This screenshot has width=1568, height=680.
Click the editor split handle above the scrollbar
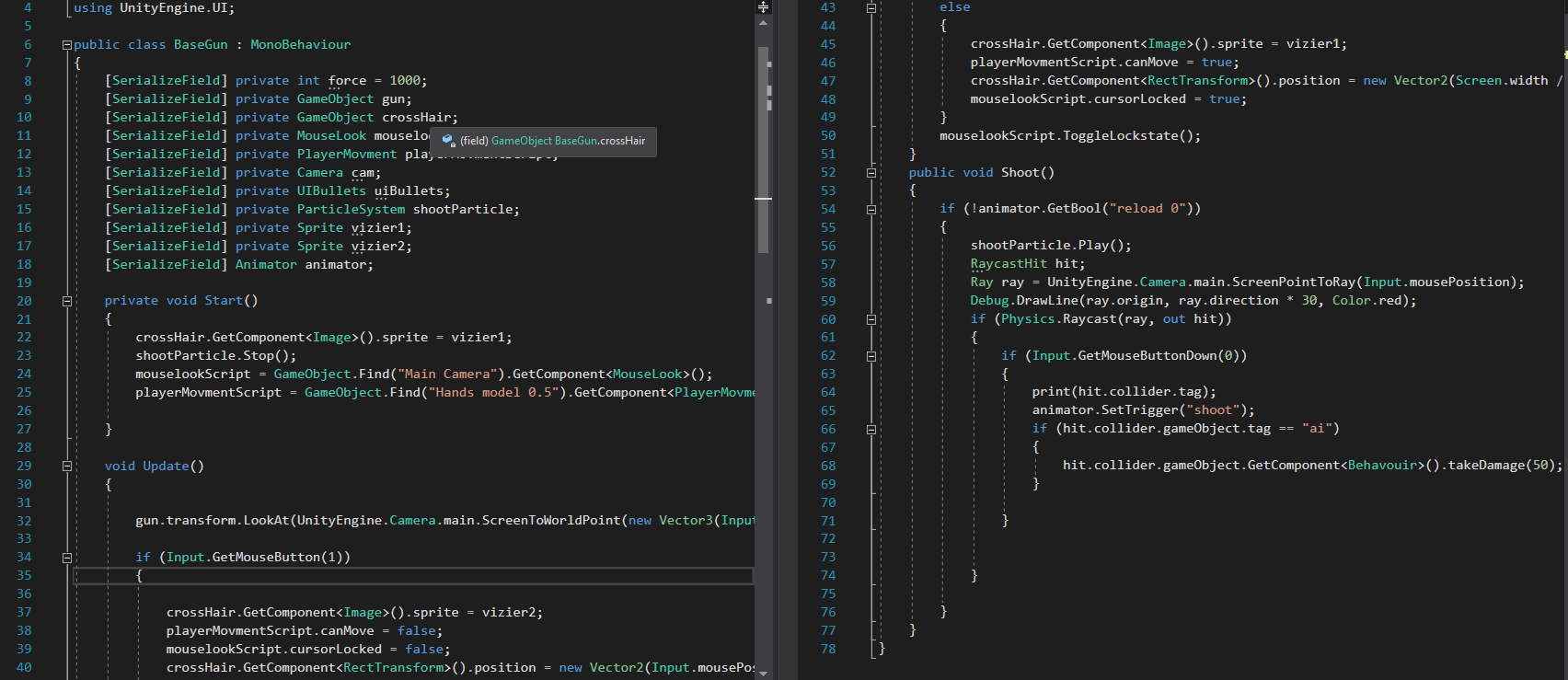click(763, 6)
